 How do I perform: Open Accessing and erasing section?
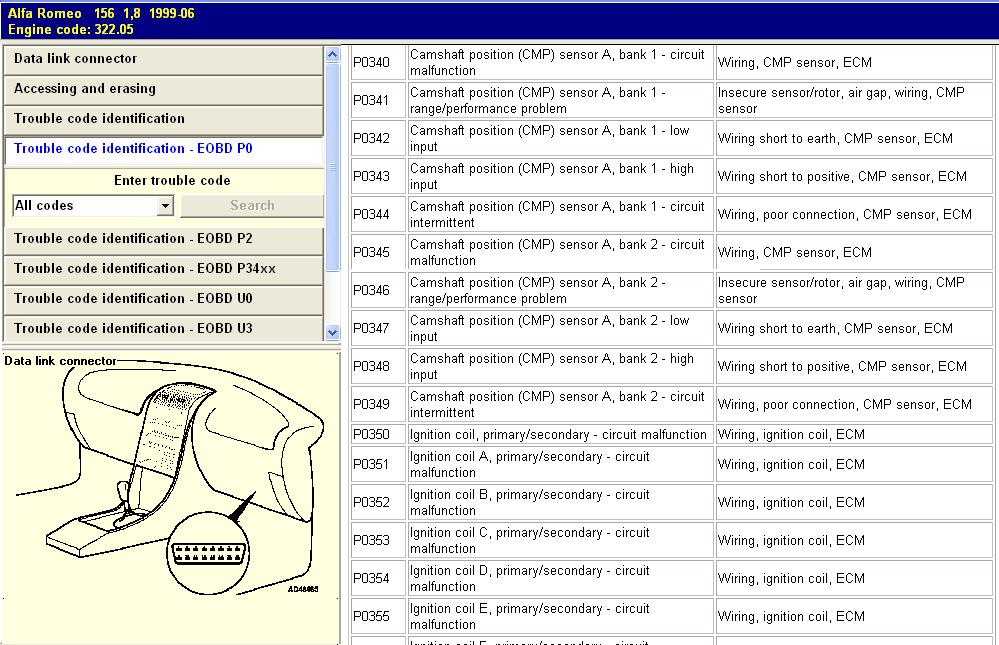coord(164,89)
